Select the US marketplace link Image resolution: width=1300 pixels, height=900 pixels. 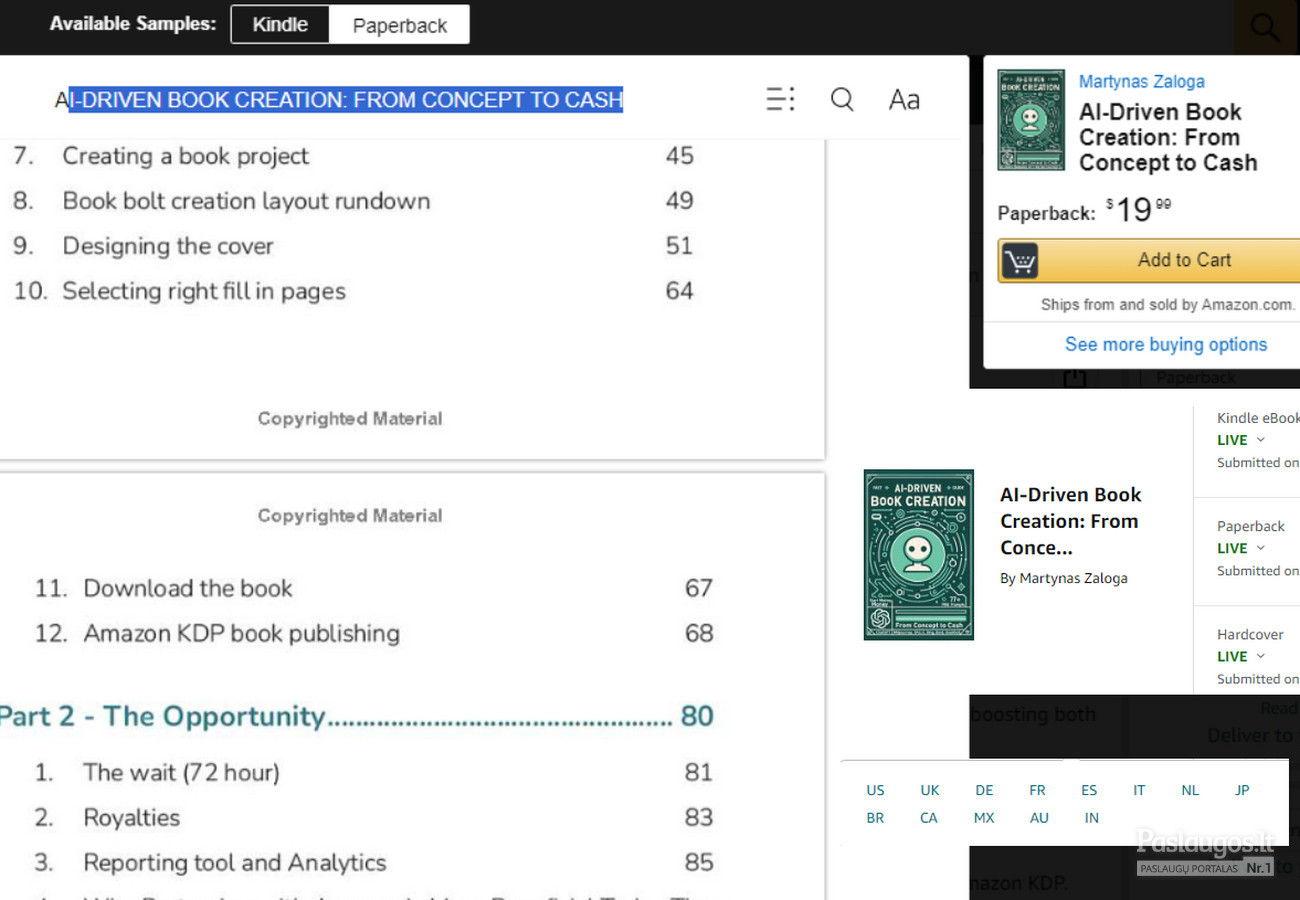(875, 790)
